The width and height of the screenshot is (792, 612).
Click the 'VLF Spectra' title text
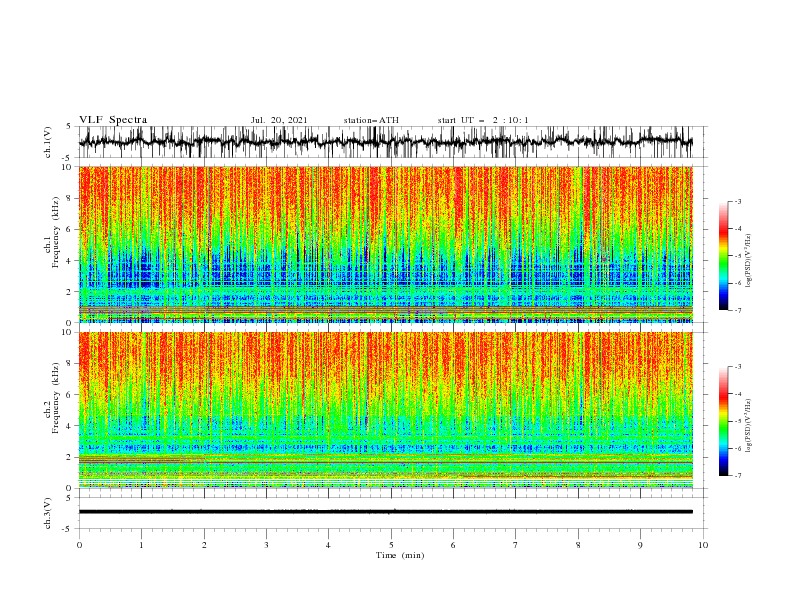coord(113,120)
